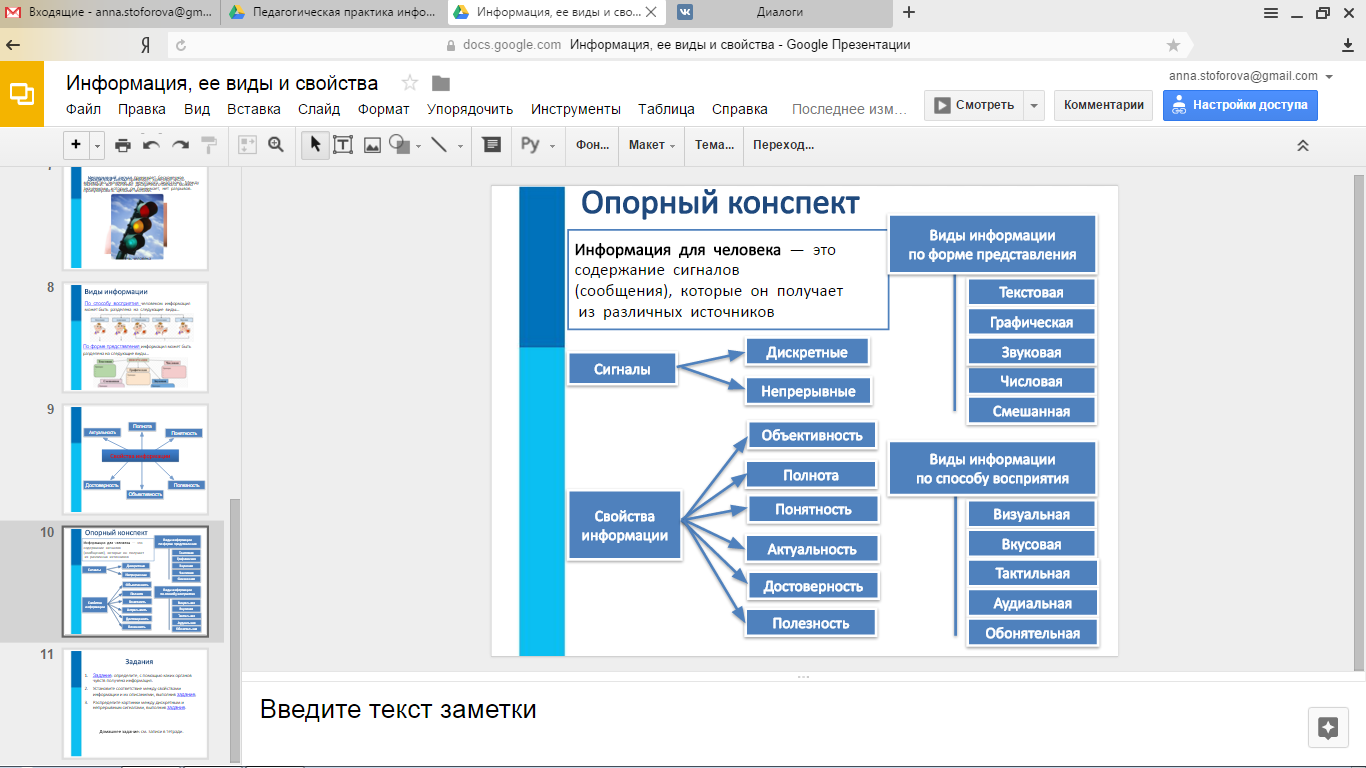Image resolution: width=1366 pixels, height=768 pixels.
Task: Redo the last action
Action: tap(180, 145)
